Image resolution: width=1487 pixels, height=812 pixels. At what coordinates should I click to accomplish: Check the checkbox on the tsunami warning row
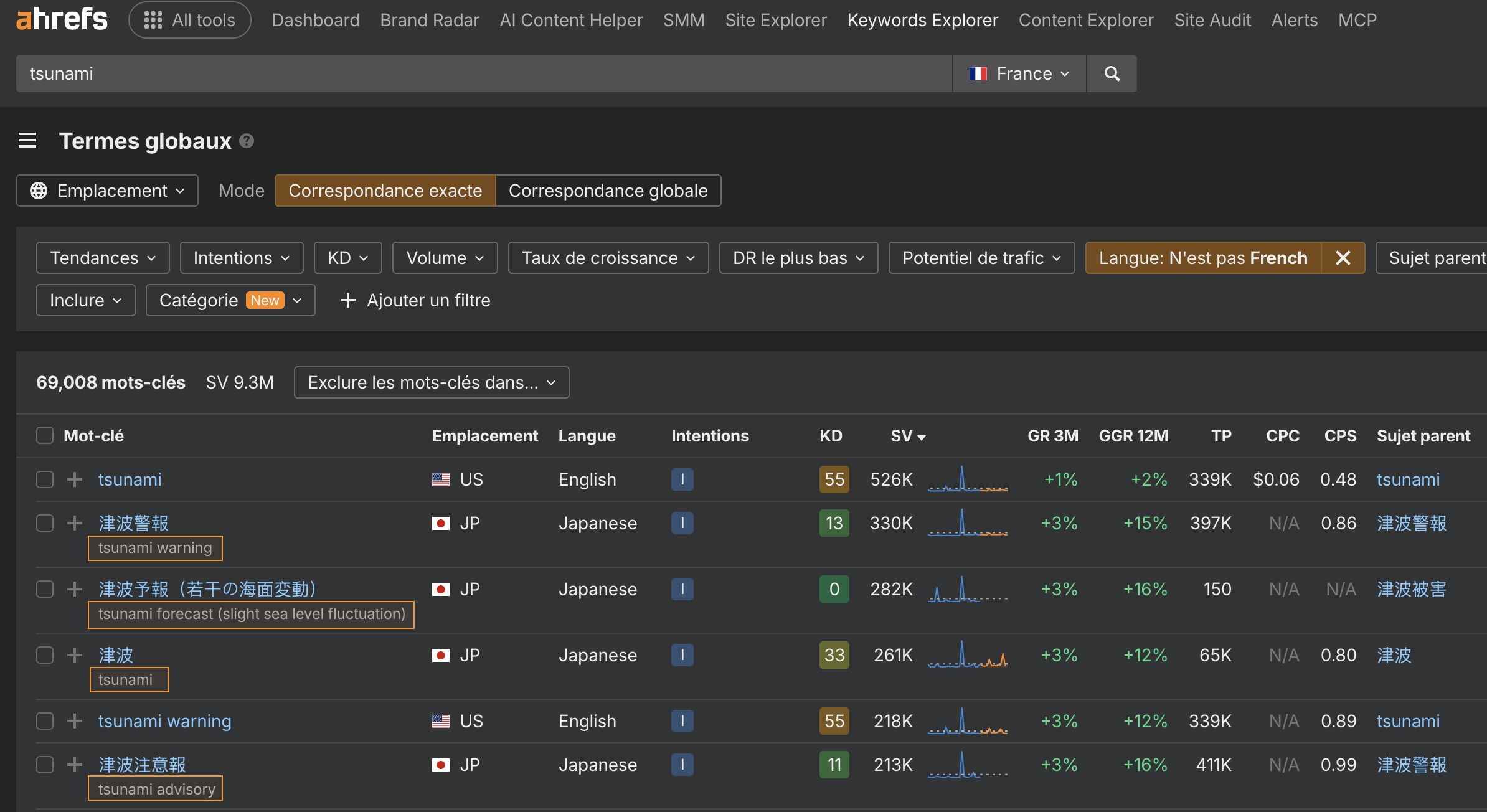tap(44, 720)
